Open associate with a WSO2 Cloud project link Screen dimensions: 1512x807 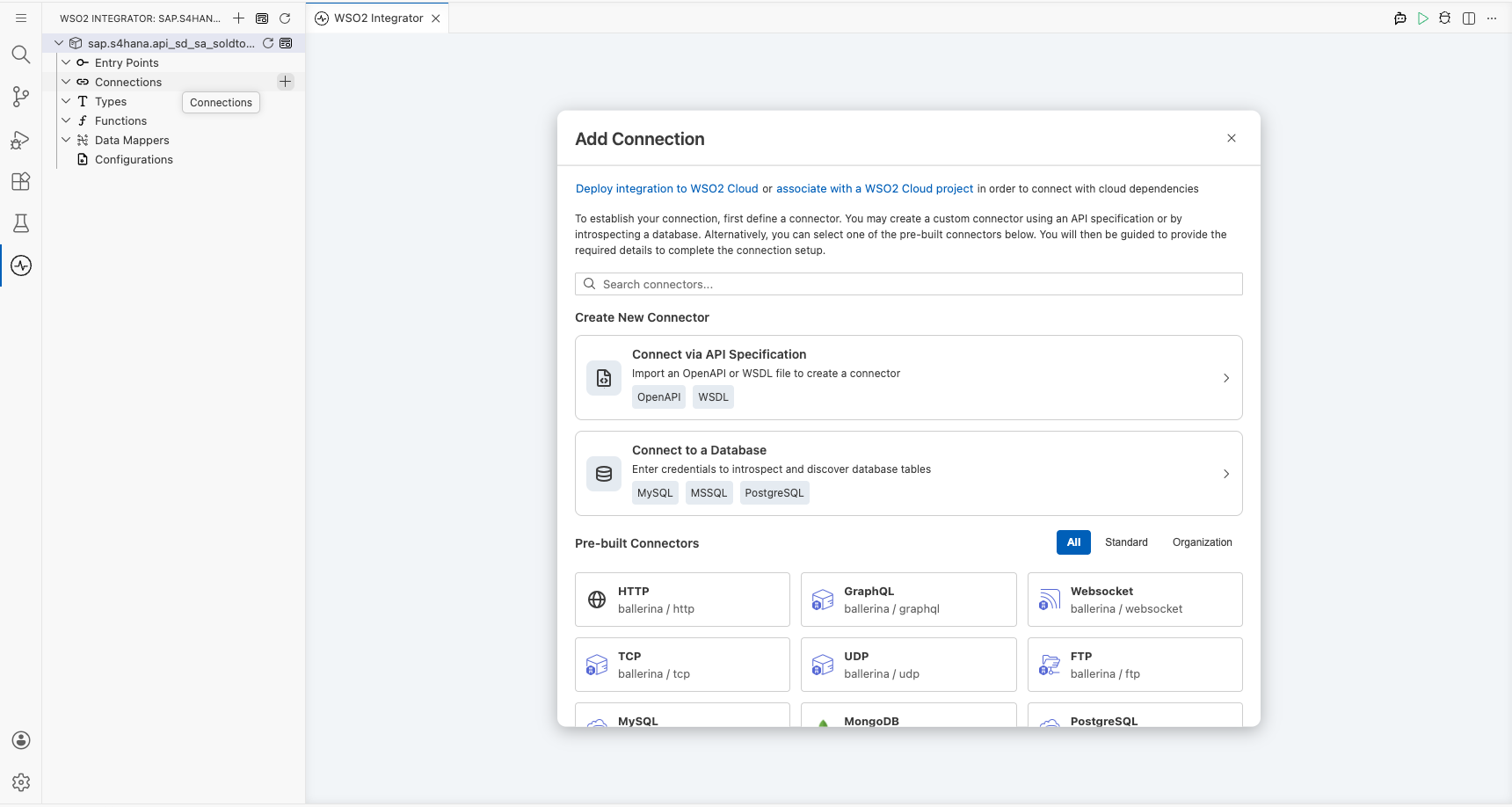coord(875,189)
